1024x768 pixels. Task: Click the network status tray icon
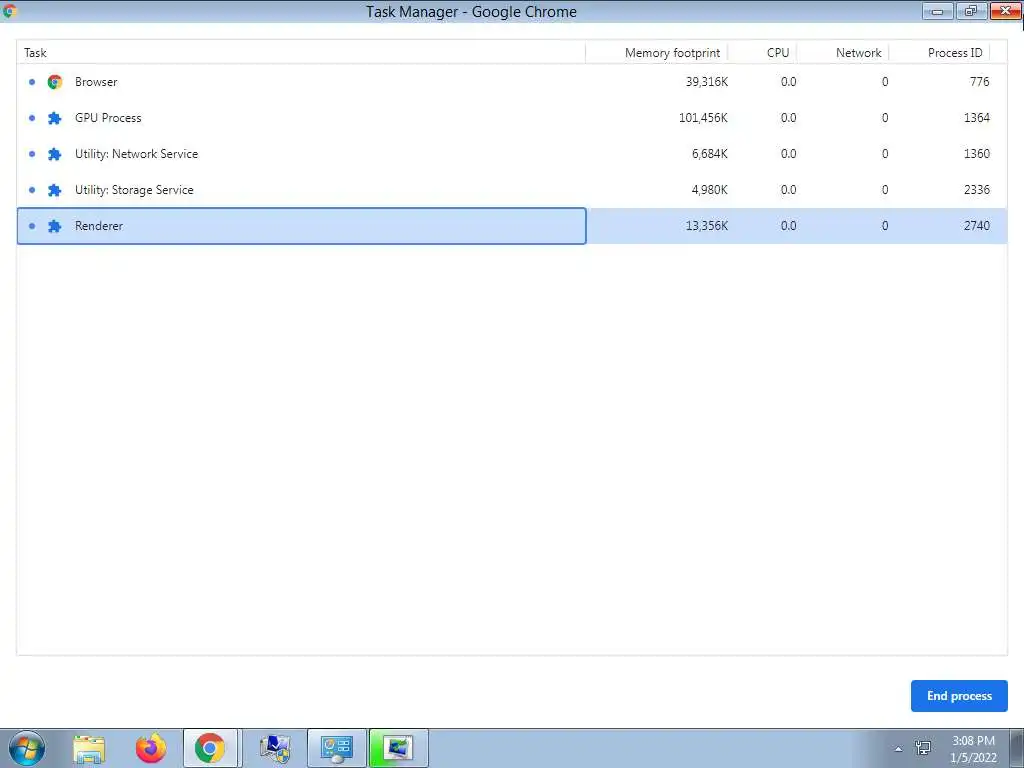tap(923, 748)
